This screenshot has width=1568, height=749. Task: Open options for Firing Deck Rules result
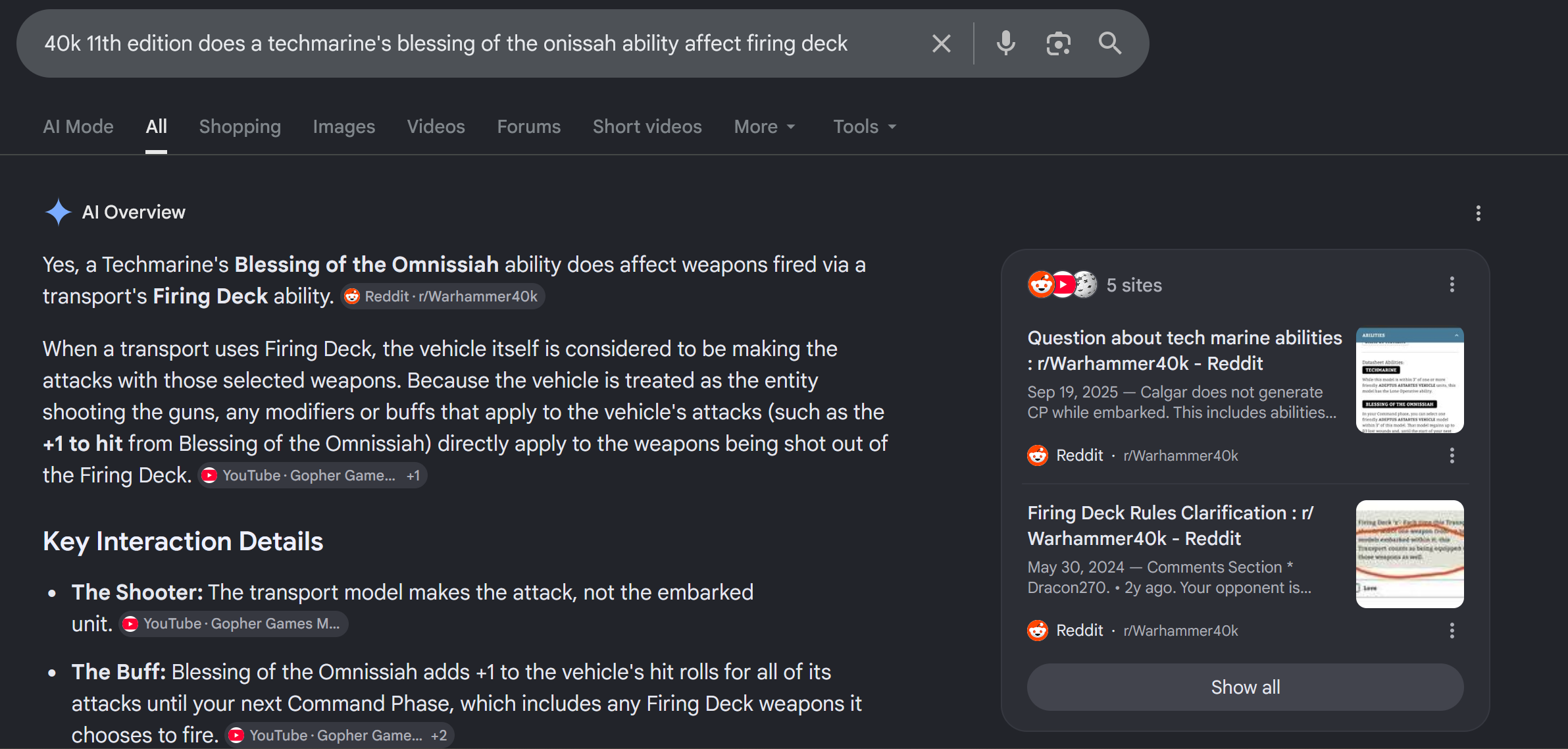click(1452, 631)
